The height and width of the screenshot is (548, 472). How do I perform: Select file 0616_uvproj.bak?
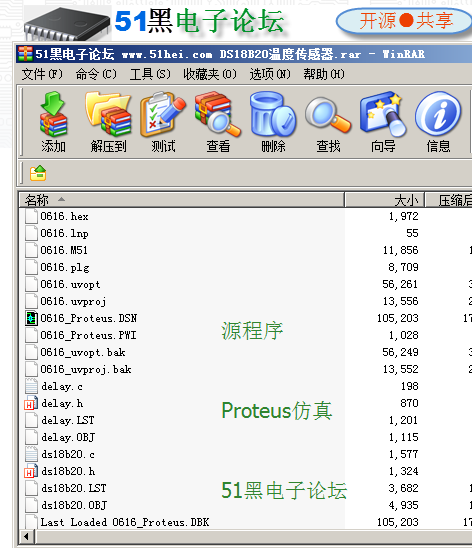click(x=86, y=369)
